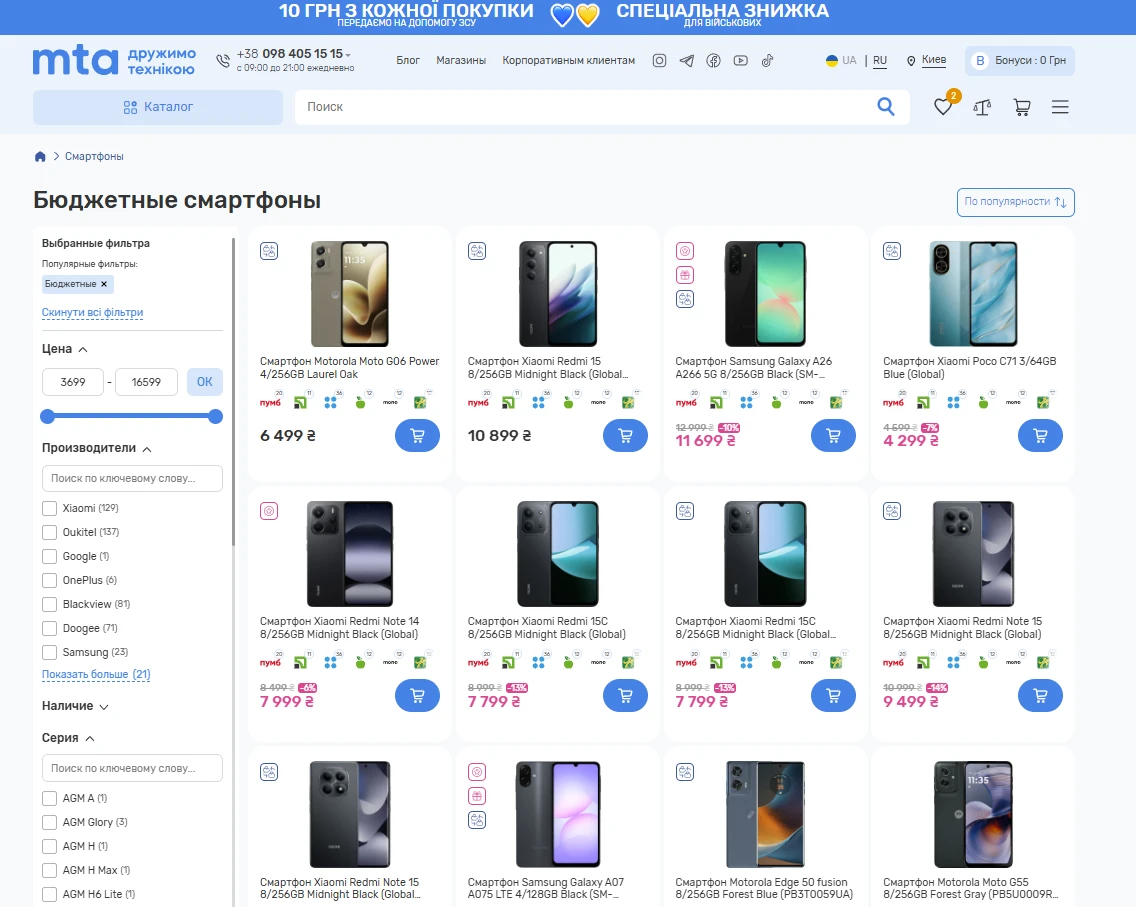Enable the AGM Glory series checkbox
The image size is (1136, 907).
pyautogui.click(x=49, y=822)
